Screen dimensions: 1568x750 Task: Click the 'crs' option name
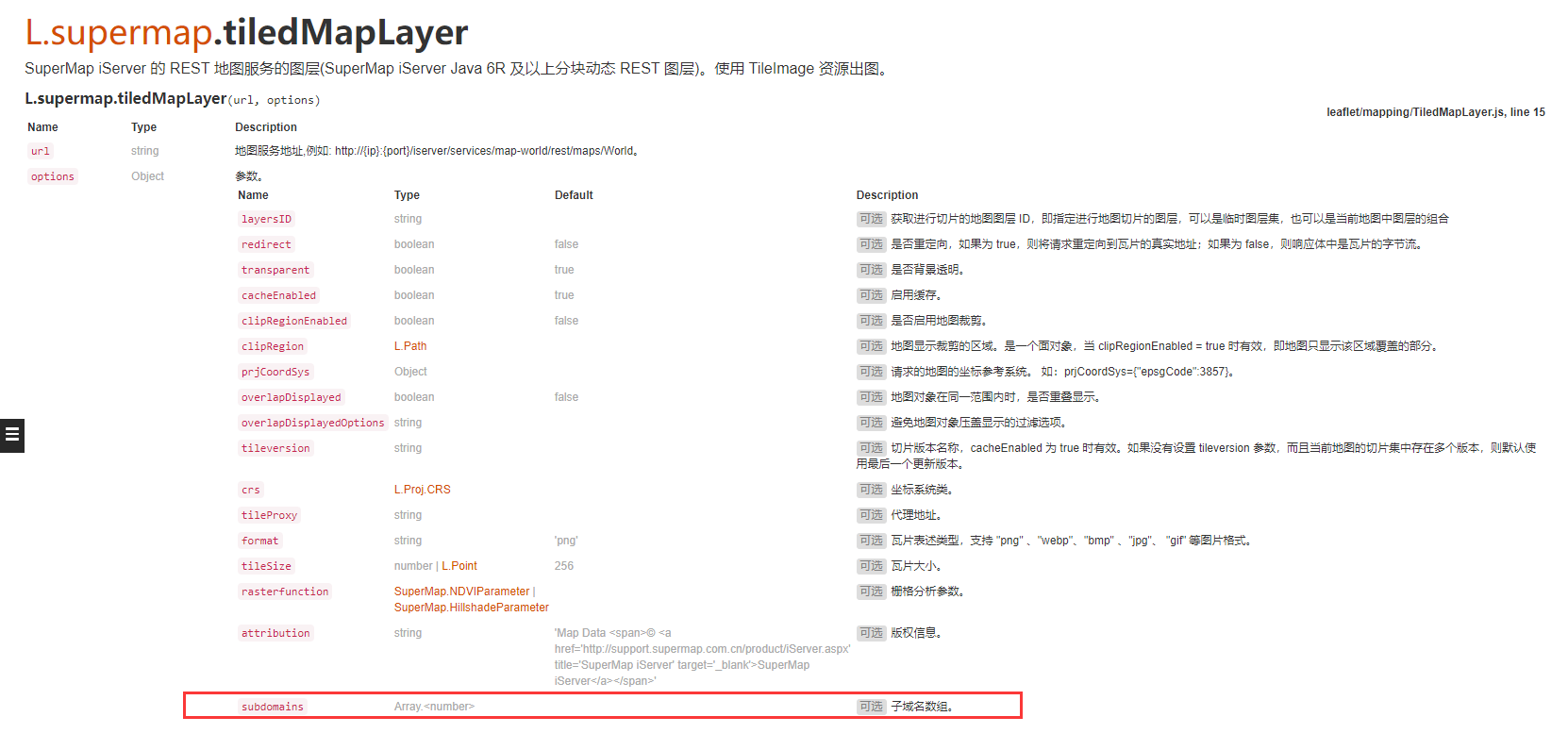coord(251,490)
